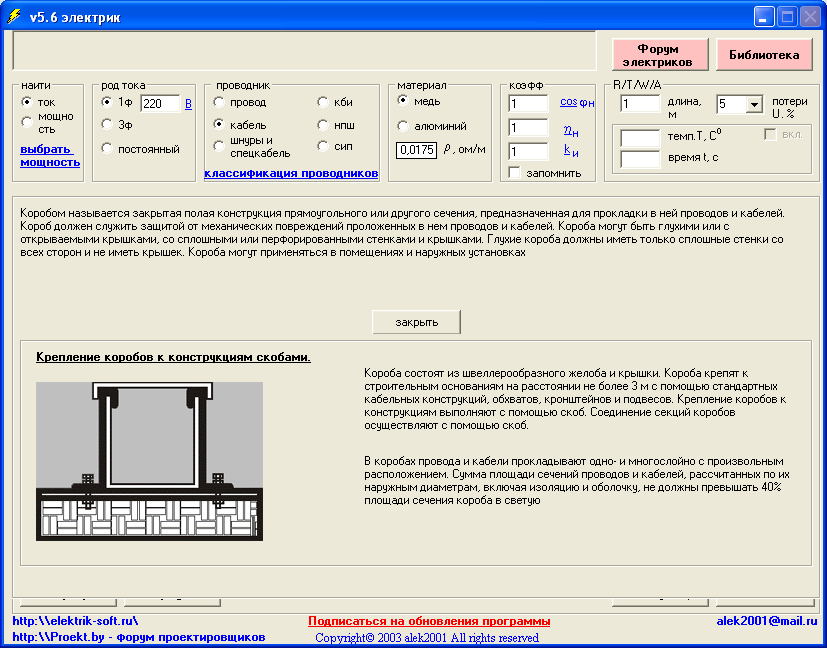Focus the efficiency η coefficient input
Viewport: 827px width, 648px height.
[528, 127]
